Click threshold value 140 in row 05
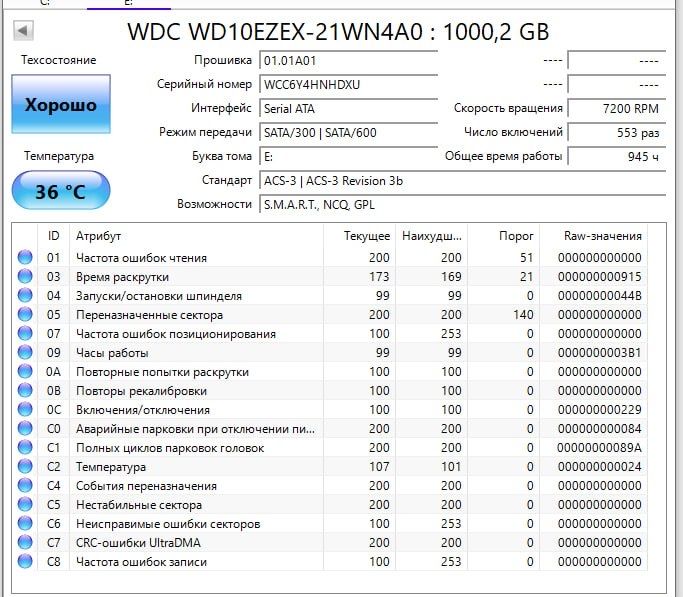 [523, 315]
